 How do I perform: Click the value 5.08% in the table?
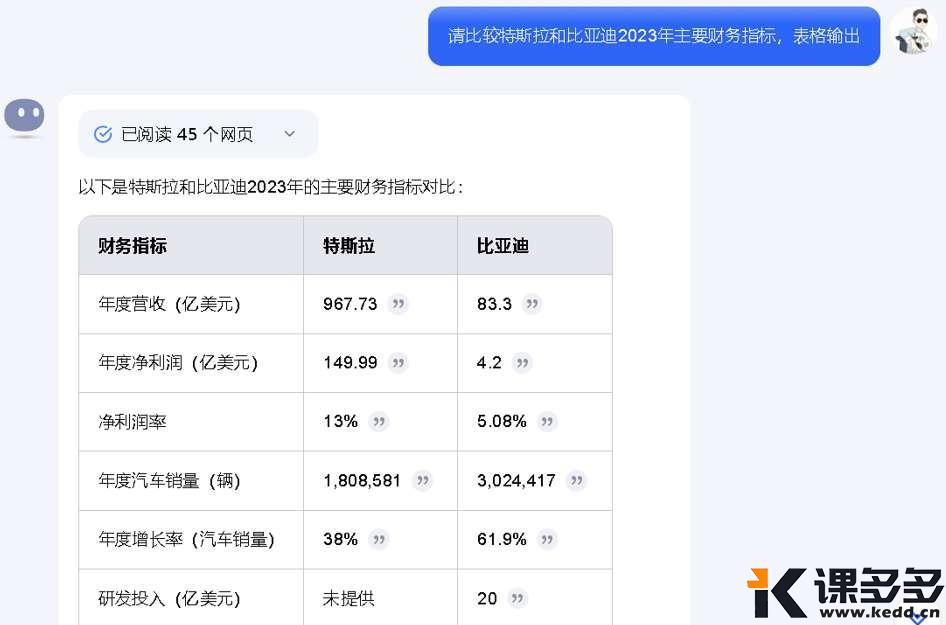tap(502, 422)
